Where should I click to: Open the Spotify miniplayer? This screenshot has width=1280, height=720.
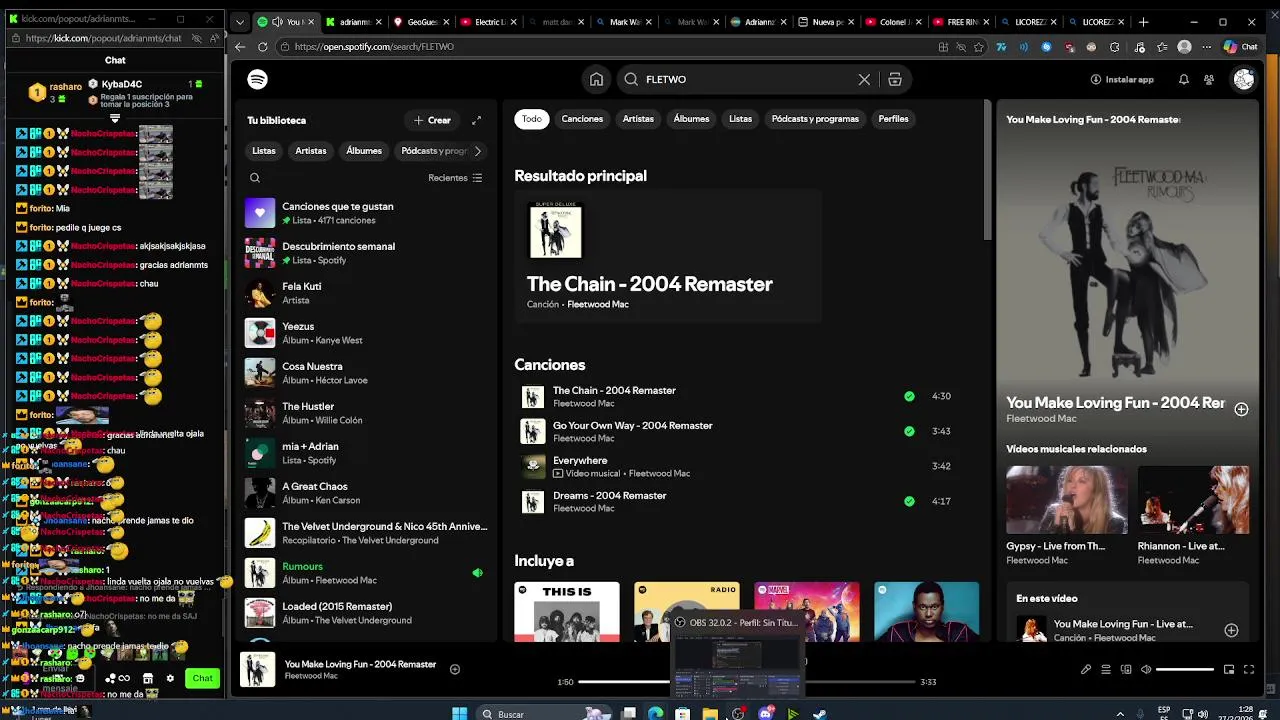coord(1229,670)
